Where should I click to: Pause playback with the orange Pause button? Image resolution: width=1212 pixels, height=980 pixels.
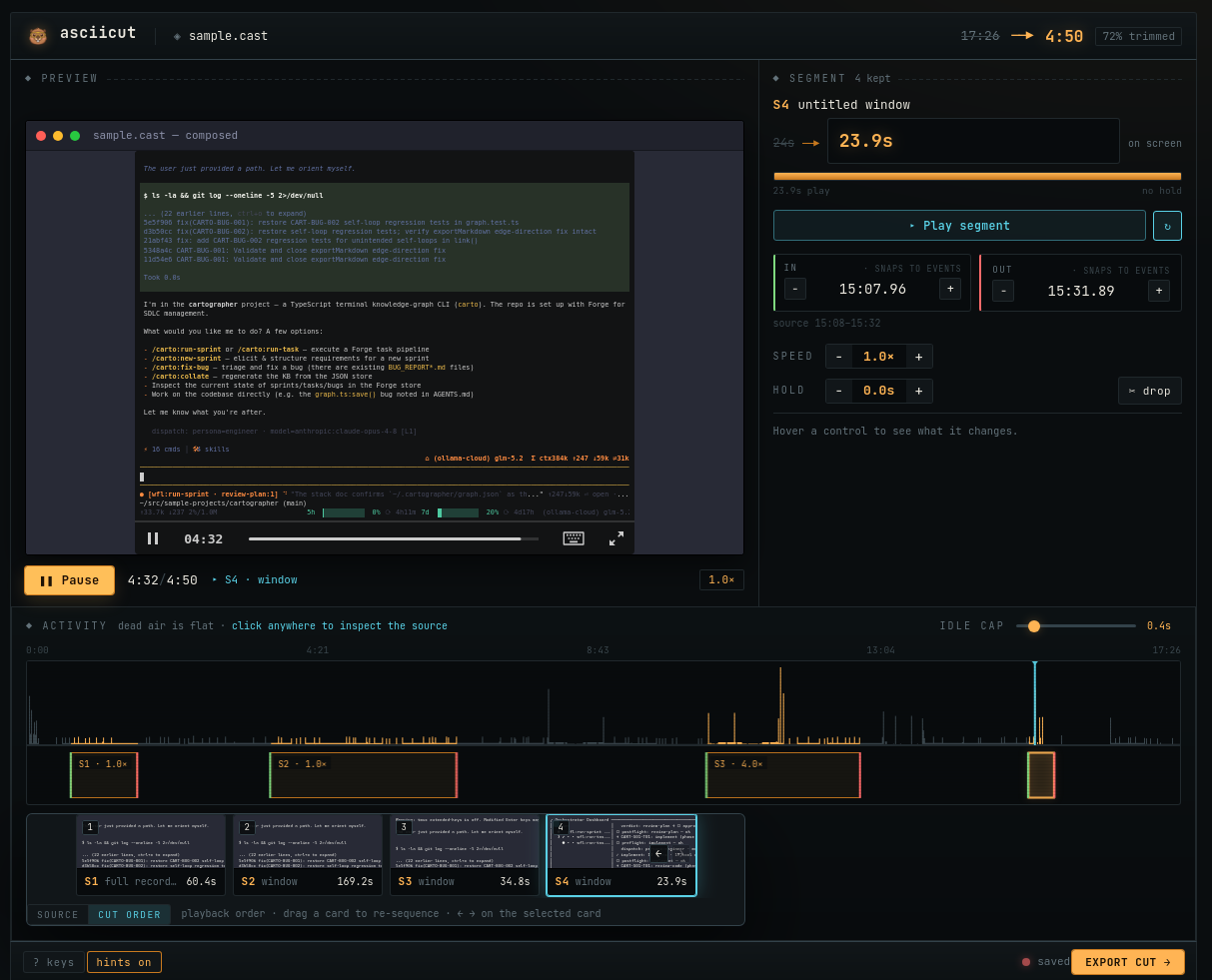coord(69,580)
